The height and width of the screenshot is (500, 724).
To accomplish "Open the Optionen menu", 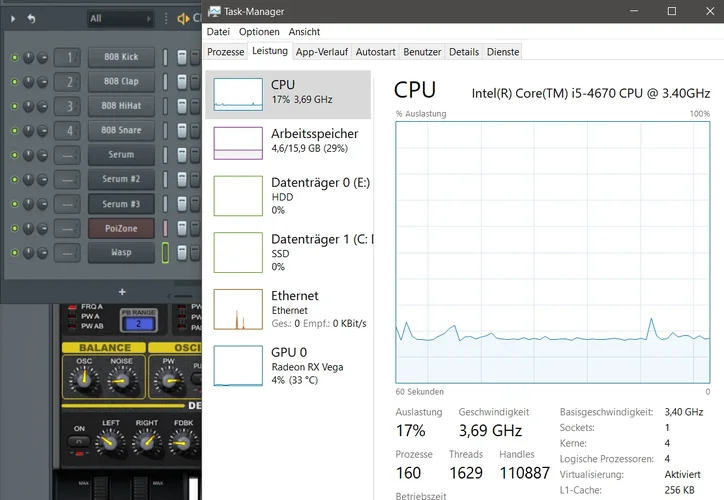I will 259,32.
